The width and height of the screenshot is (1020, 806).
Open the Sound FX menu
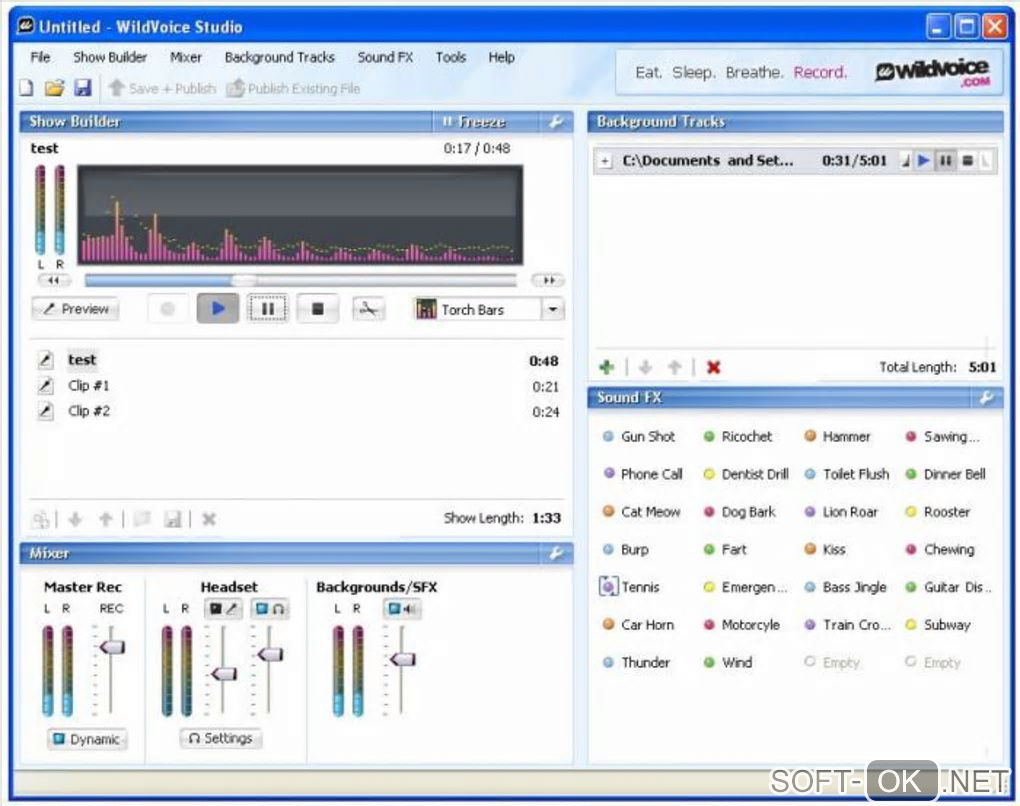coord(385,57)
